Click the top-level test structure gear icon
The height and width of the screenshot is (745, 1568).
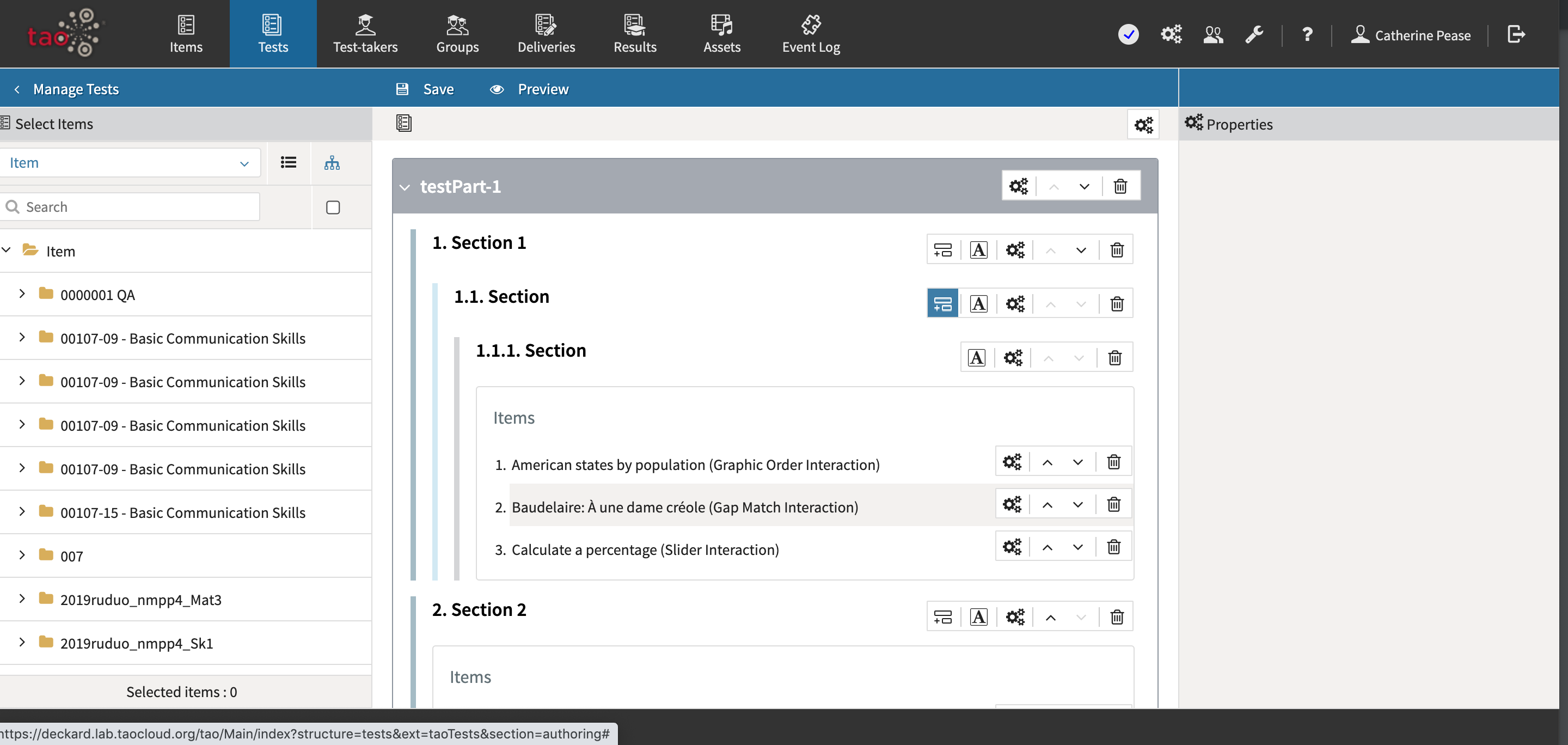[x=1143, y=123]
